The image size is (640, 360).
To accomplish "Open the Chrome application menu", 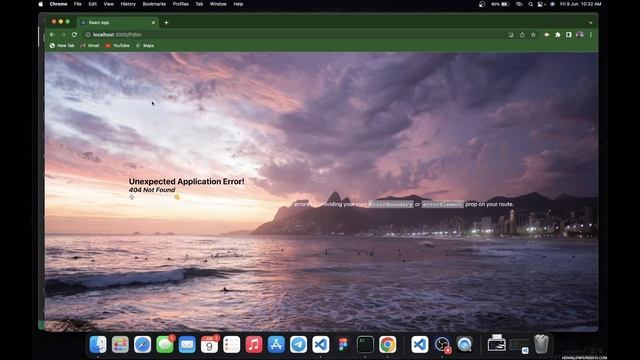I will (58, 4).
